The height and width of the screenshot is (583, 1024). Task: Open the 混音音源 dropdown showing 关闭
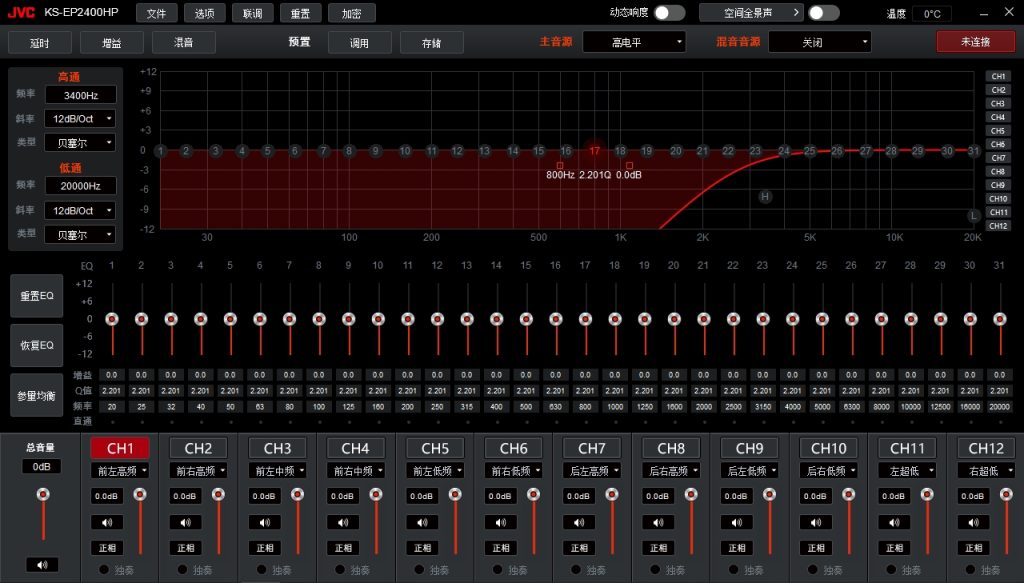(x=820, y=42)
